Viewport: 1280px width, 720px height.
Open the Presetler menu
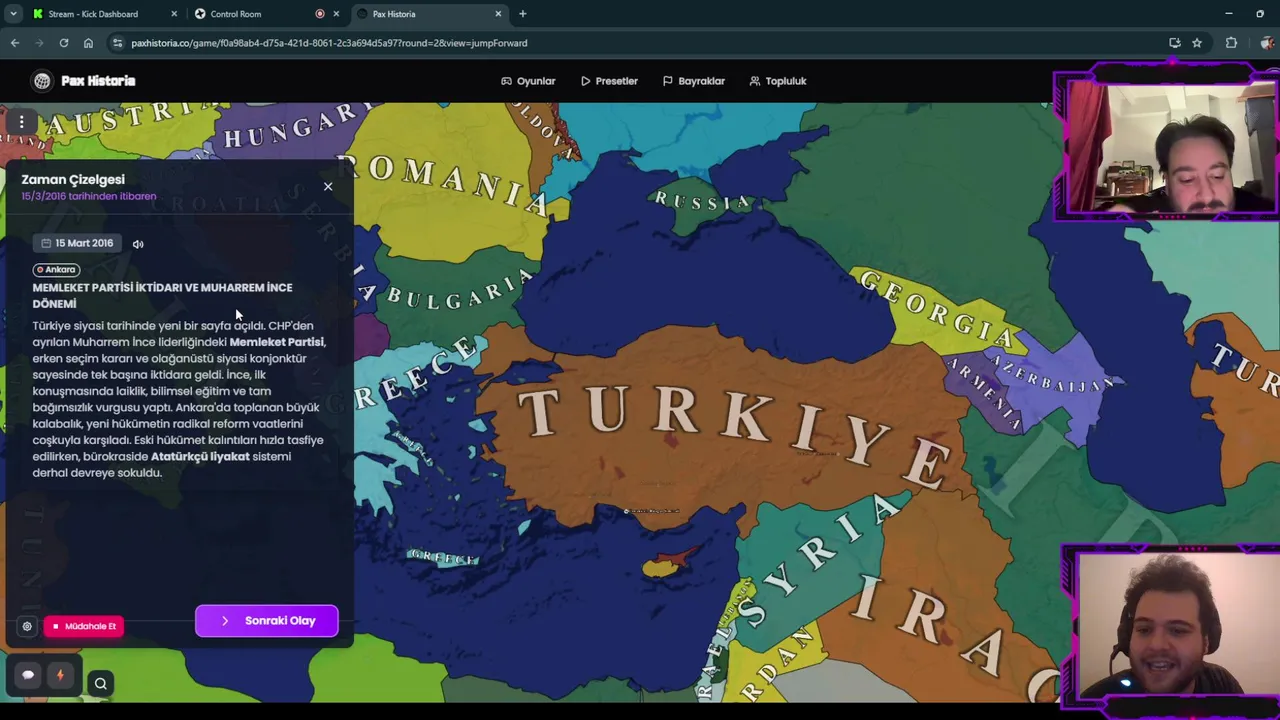609,81
